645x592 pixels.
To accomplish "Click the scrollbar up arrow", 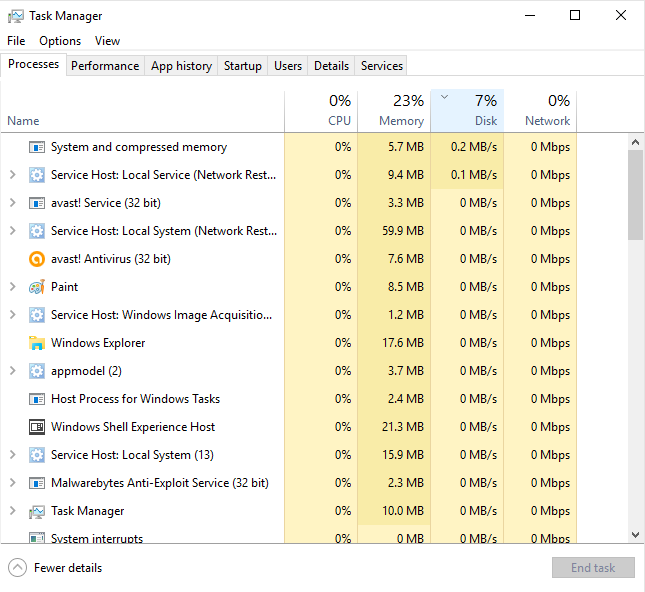I will 636,142.
